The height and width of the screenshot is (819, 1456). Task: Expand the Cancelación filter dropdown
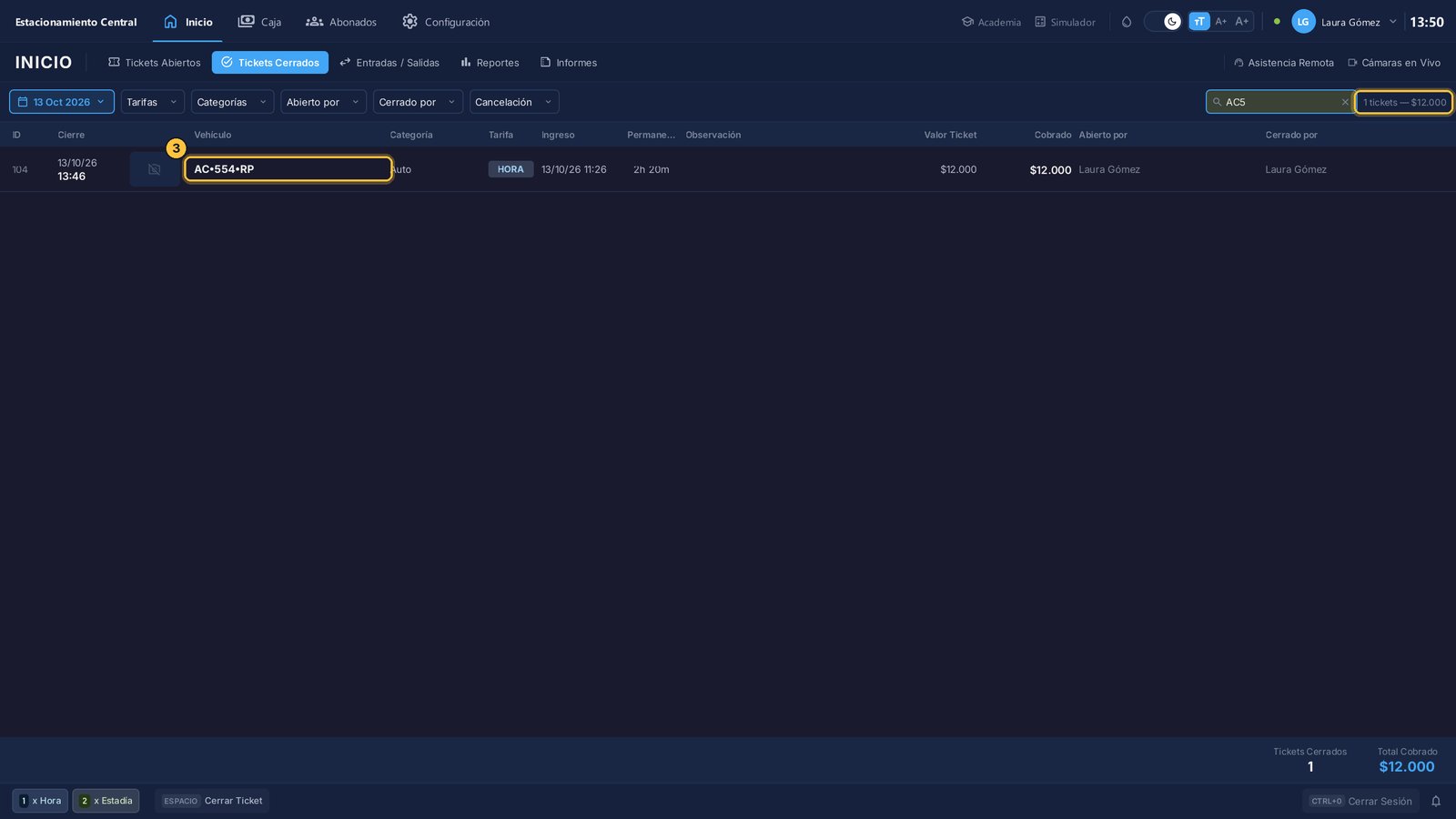pos(514,102)
